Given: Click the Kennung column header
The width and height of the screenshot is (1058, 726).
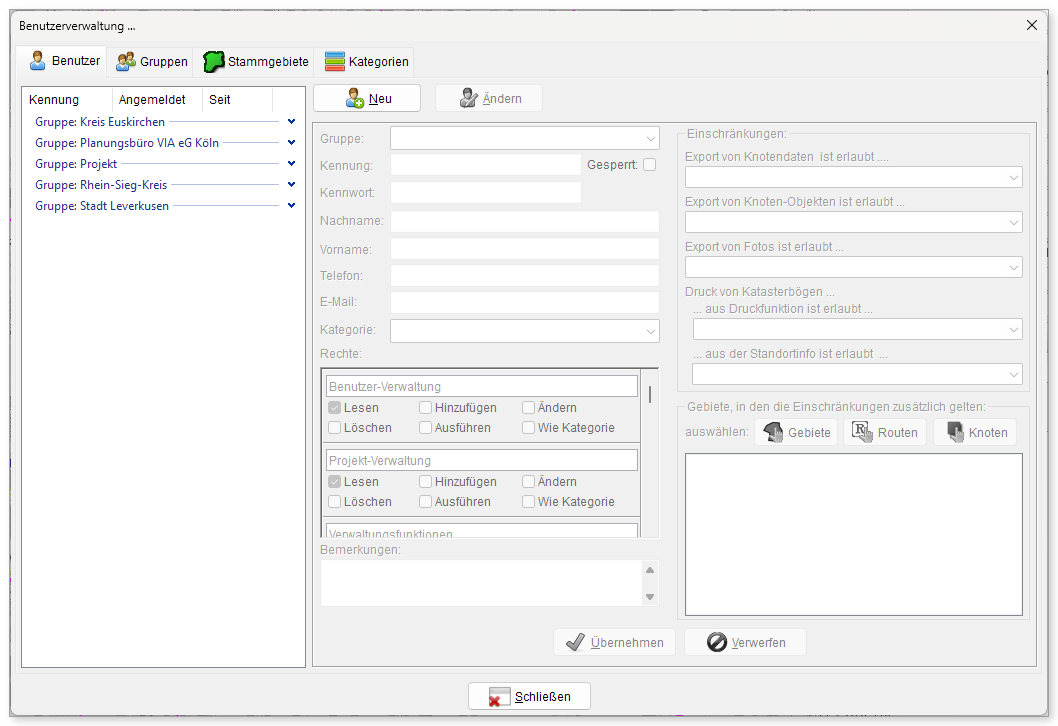Looking at the screenshot, I should coord(67,100).
